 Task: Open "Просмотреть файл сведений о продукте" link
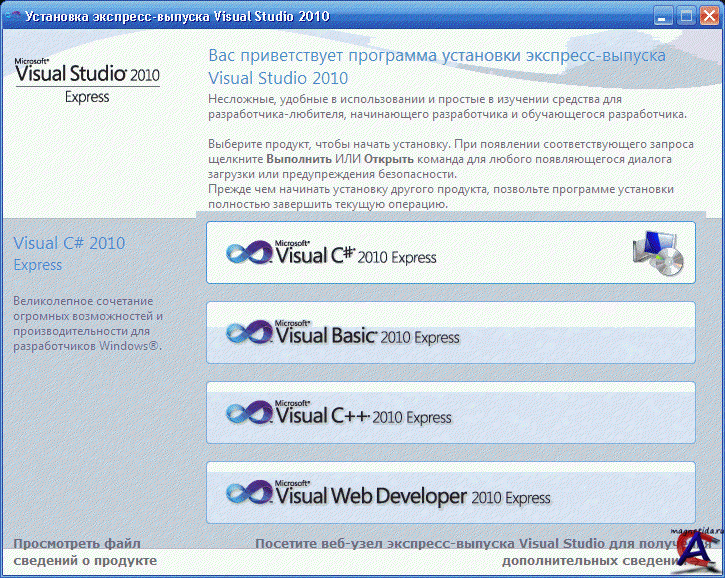coord(85,552)
